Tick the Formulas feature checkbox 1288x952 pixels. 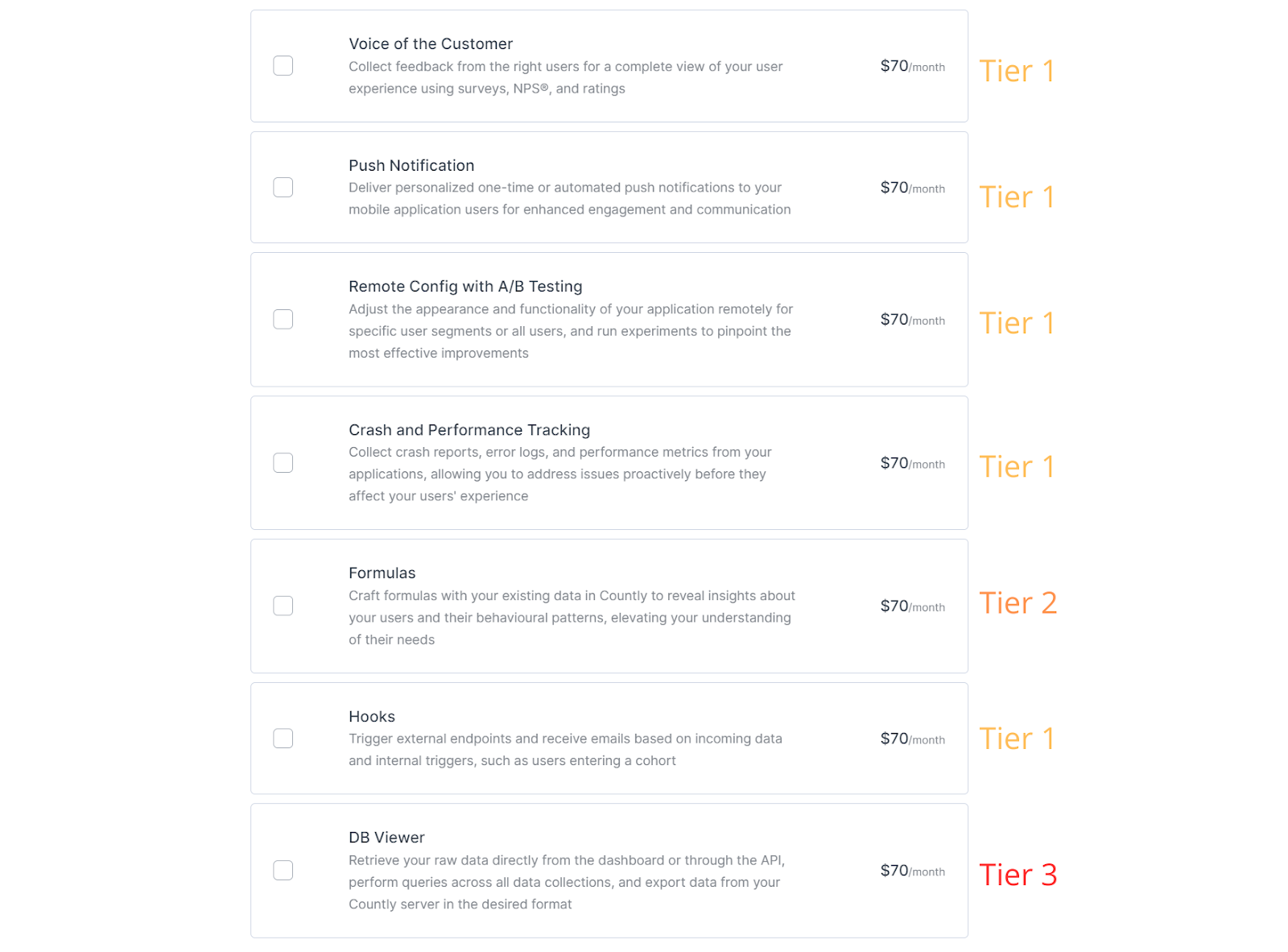pyautogui.click(x=283, y=605)
